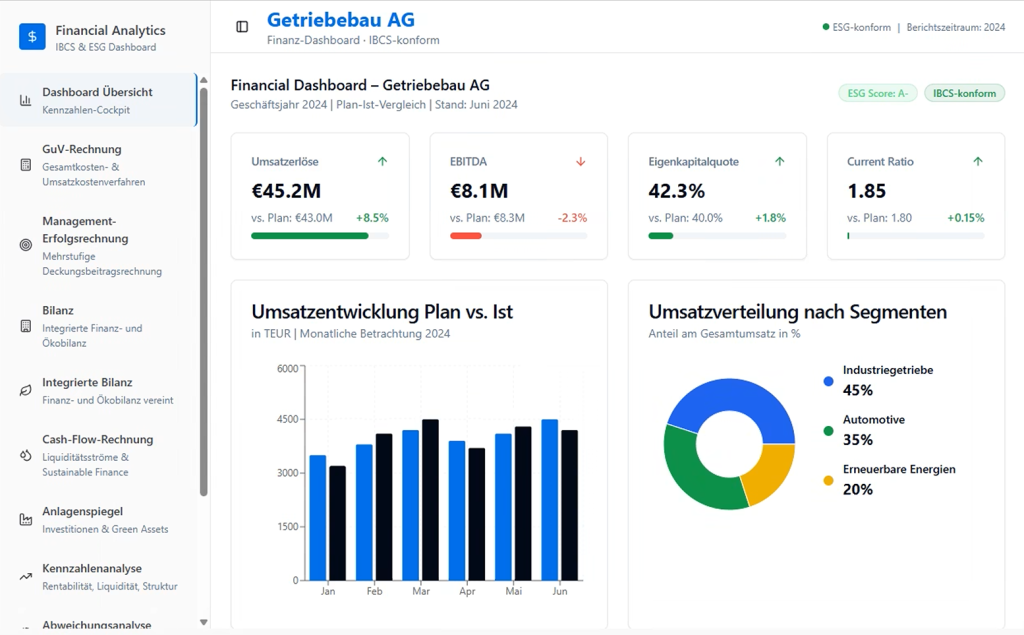Click the IBCS-konform badge

point(964,93)
